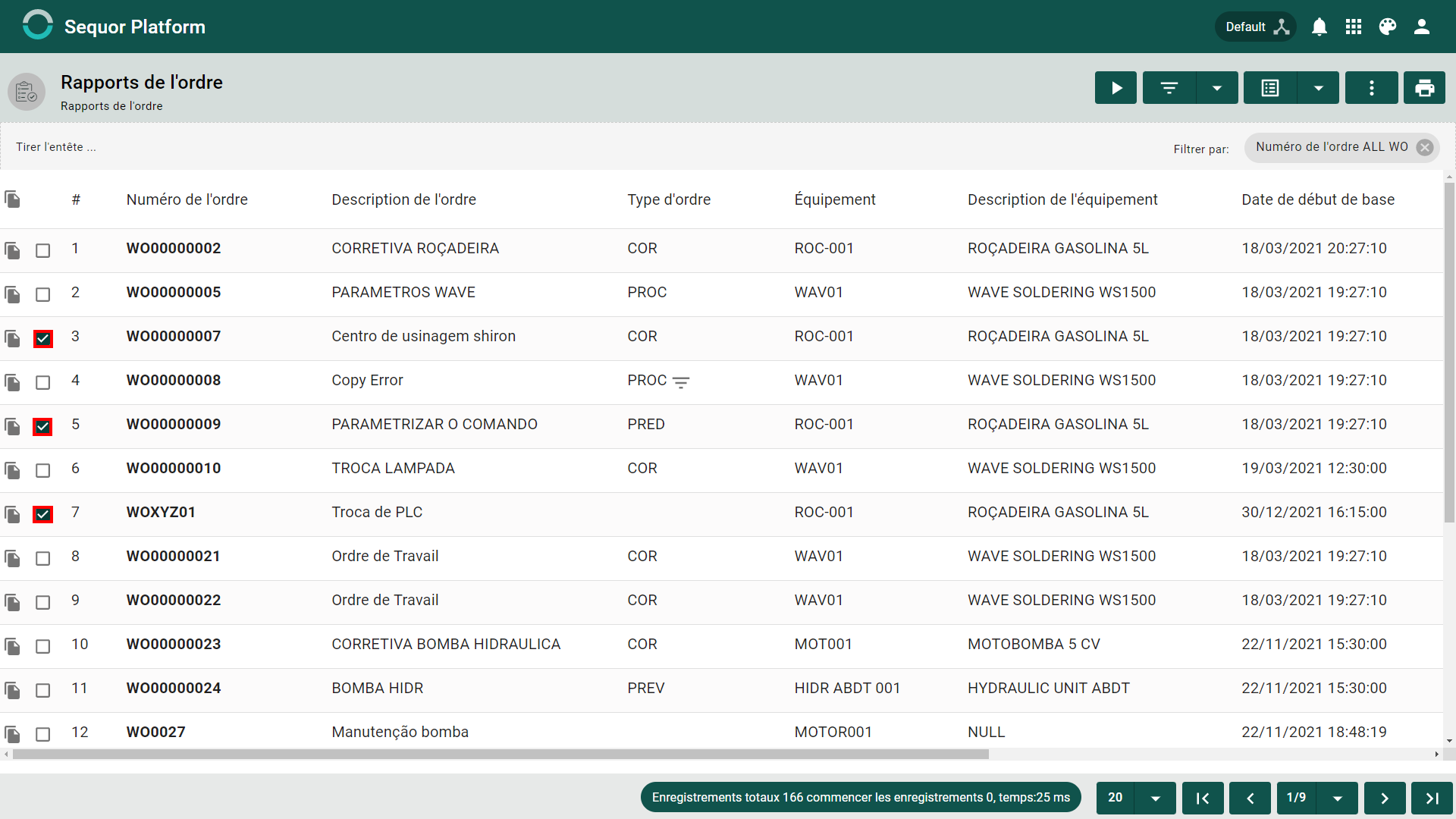Check the box for WO00000002
The height and width of the screenshot is (819, 1456).
tap(43, 250)
